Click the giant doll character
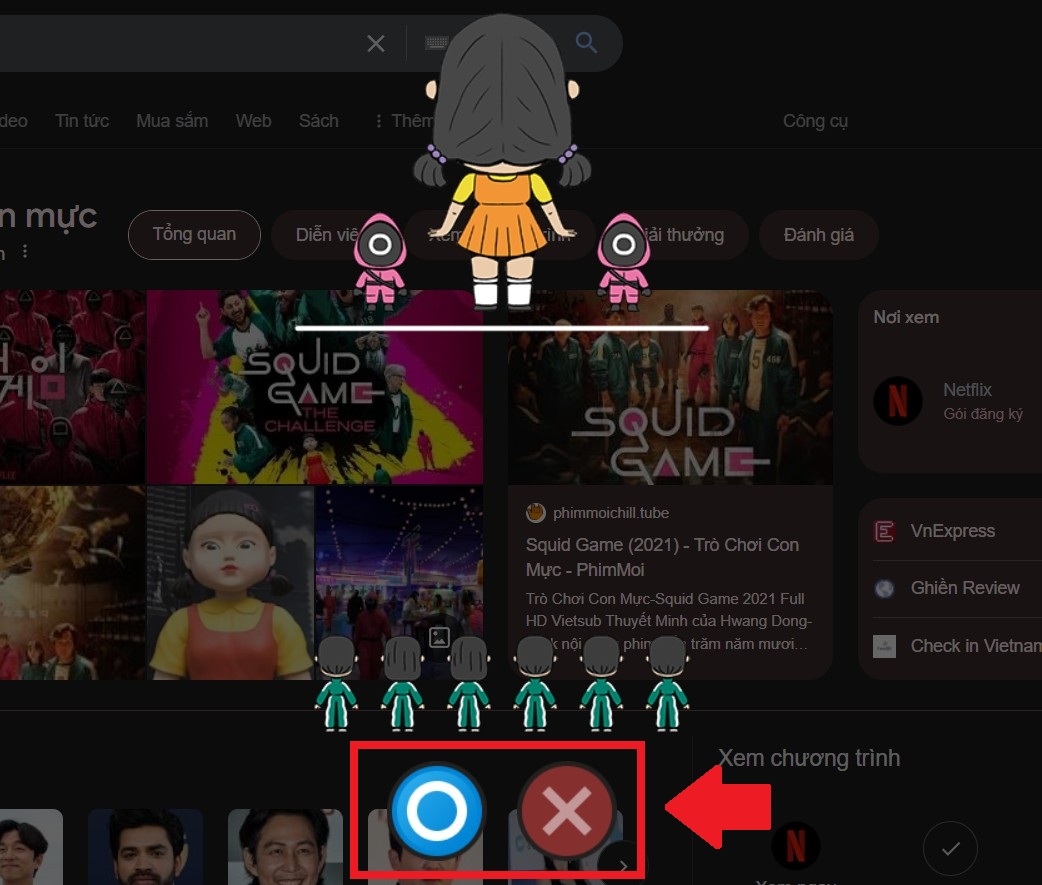The height and width of the screenshot is (885, 1042). [x=502, y=162]
